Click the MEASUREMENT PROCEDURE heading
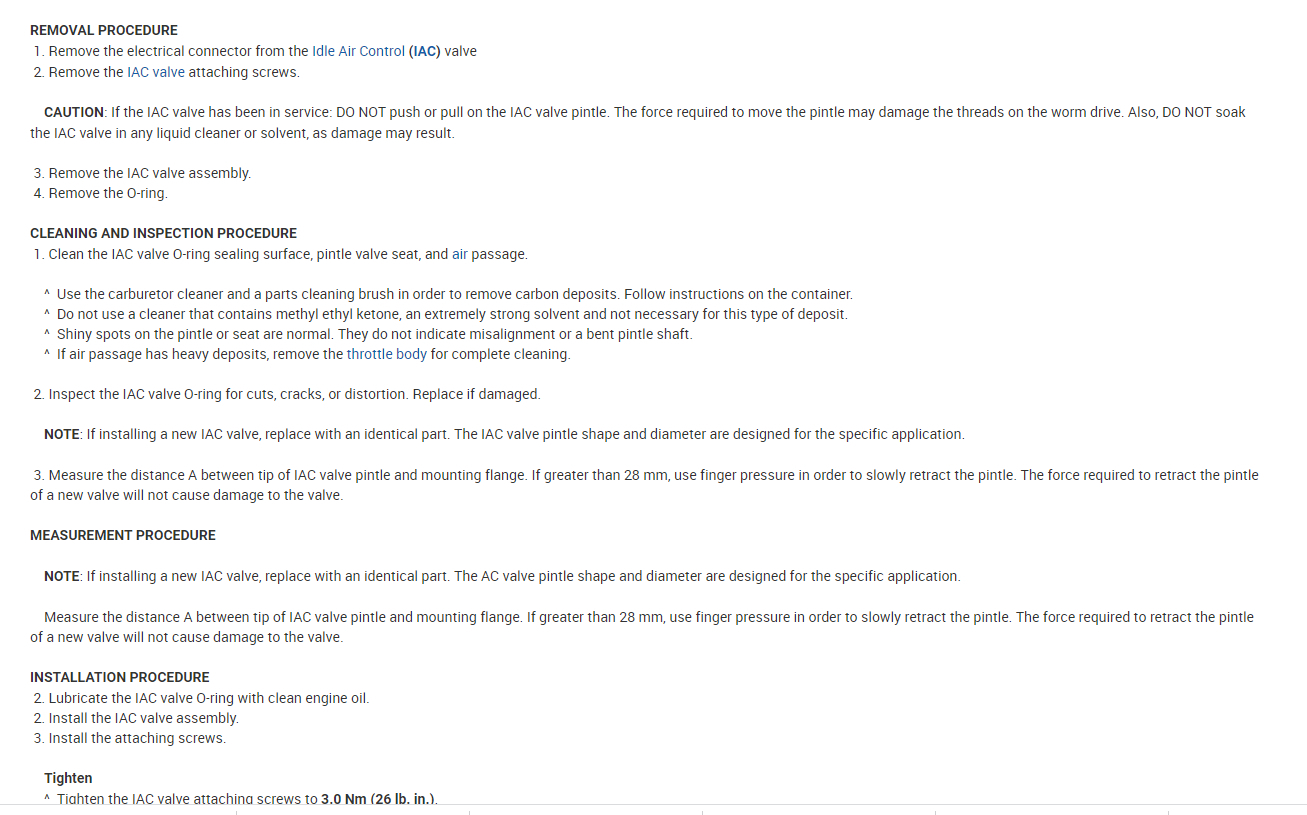 click(x=123, y=535)
